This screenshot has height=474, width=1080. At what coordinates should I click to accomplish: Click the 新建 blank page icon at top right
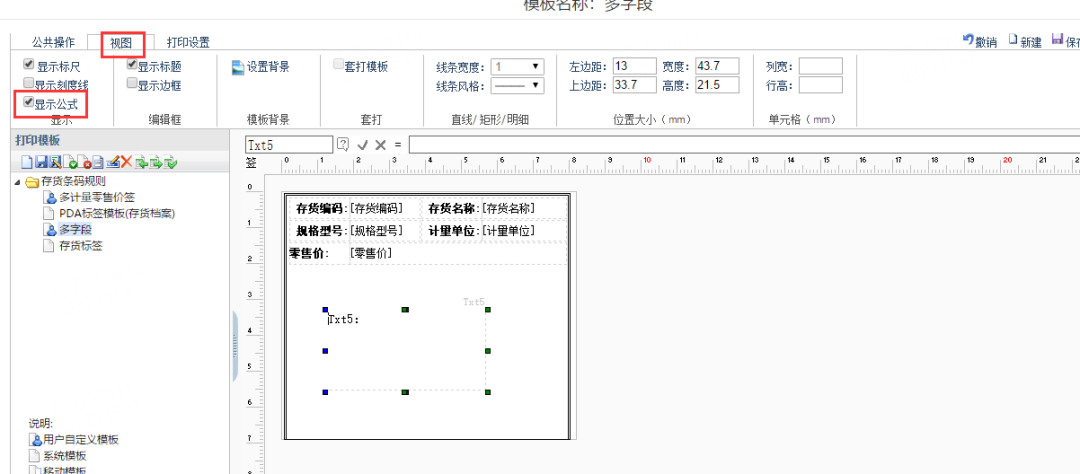(1013, 40)
